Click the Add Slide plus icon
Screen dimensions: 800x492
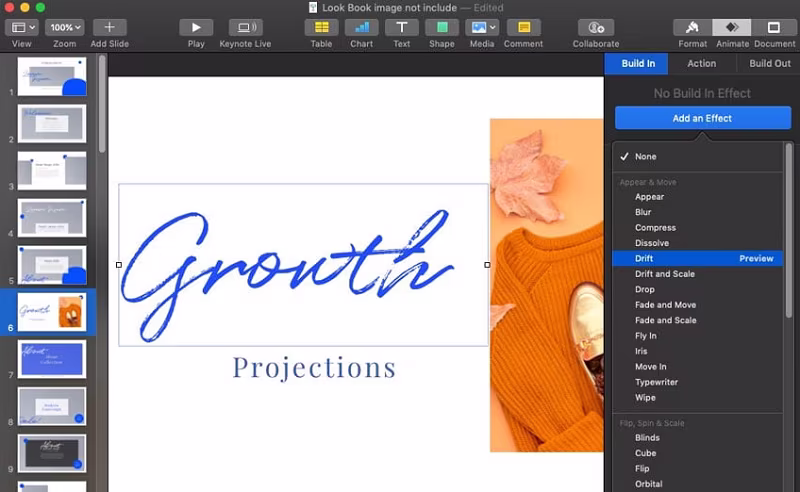click(x=109, y=28)
